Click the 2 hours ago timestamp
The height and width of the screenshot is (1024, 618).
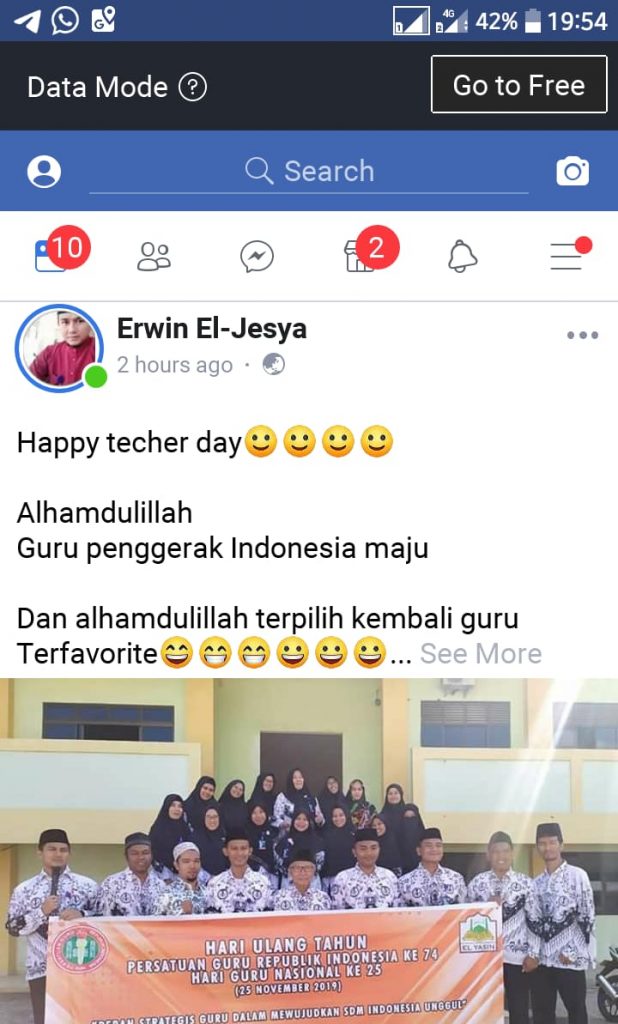(174, 365)
